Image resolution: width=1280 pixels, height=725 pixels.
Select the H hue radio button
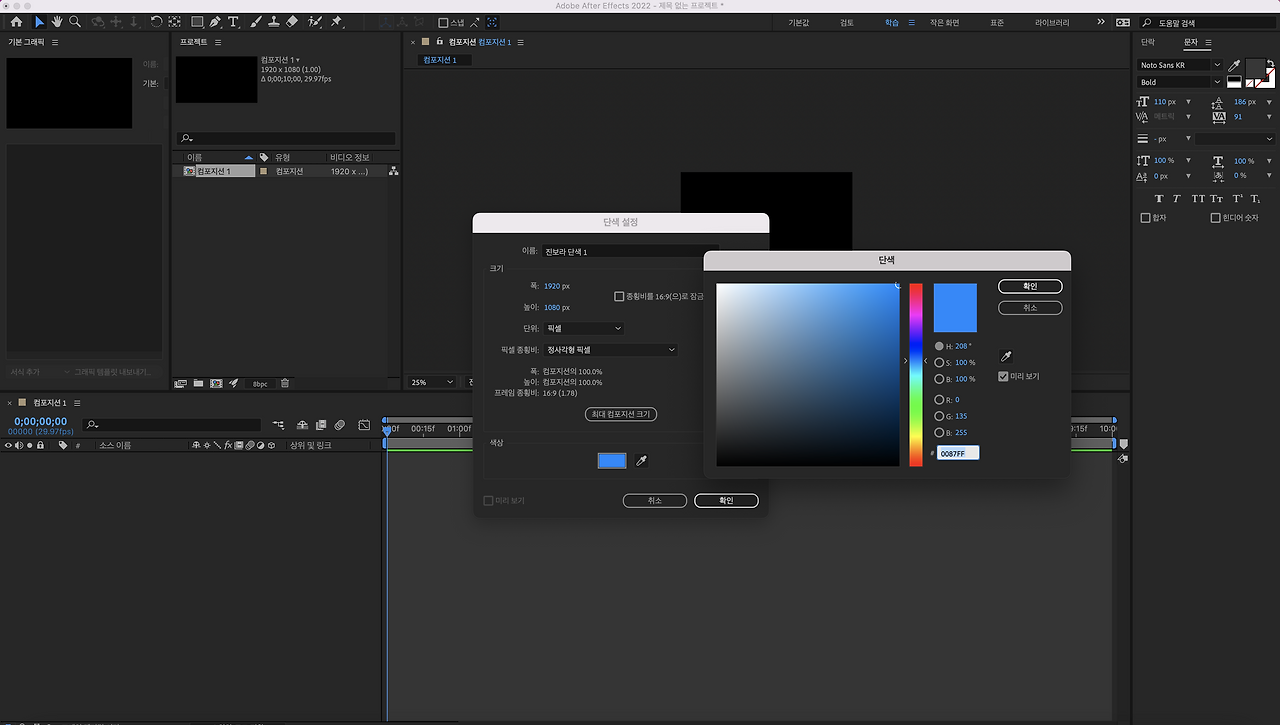pos(939,346)
